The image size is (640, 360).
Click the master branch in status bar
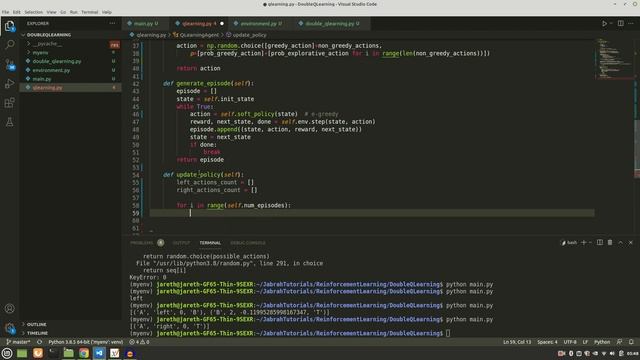pos(18,342)
